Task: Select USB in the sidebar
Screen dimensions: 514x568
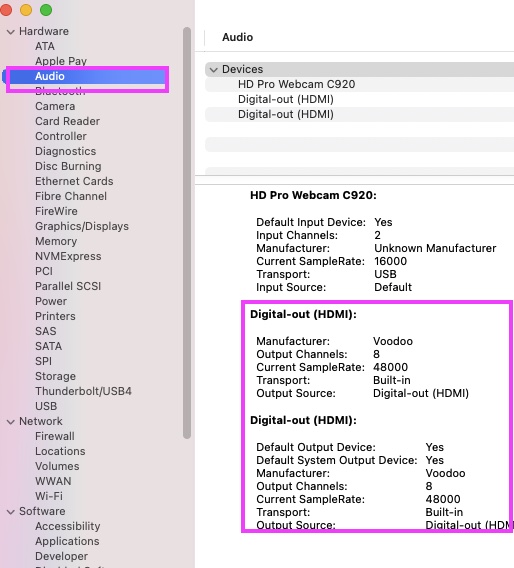Action: pos(46,406)
